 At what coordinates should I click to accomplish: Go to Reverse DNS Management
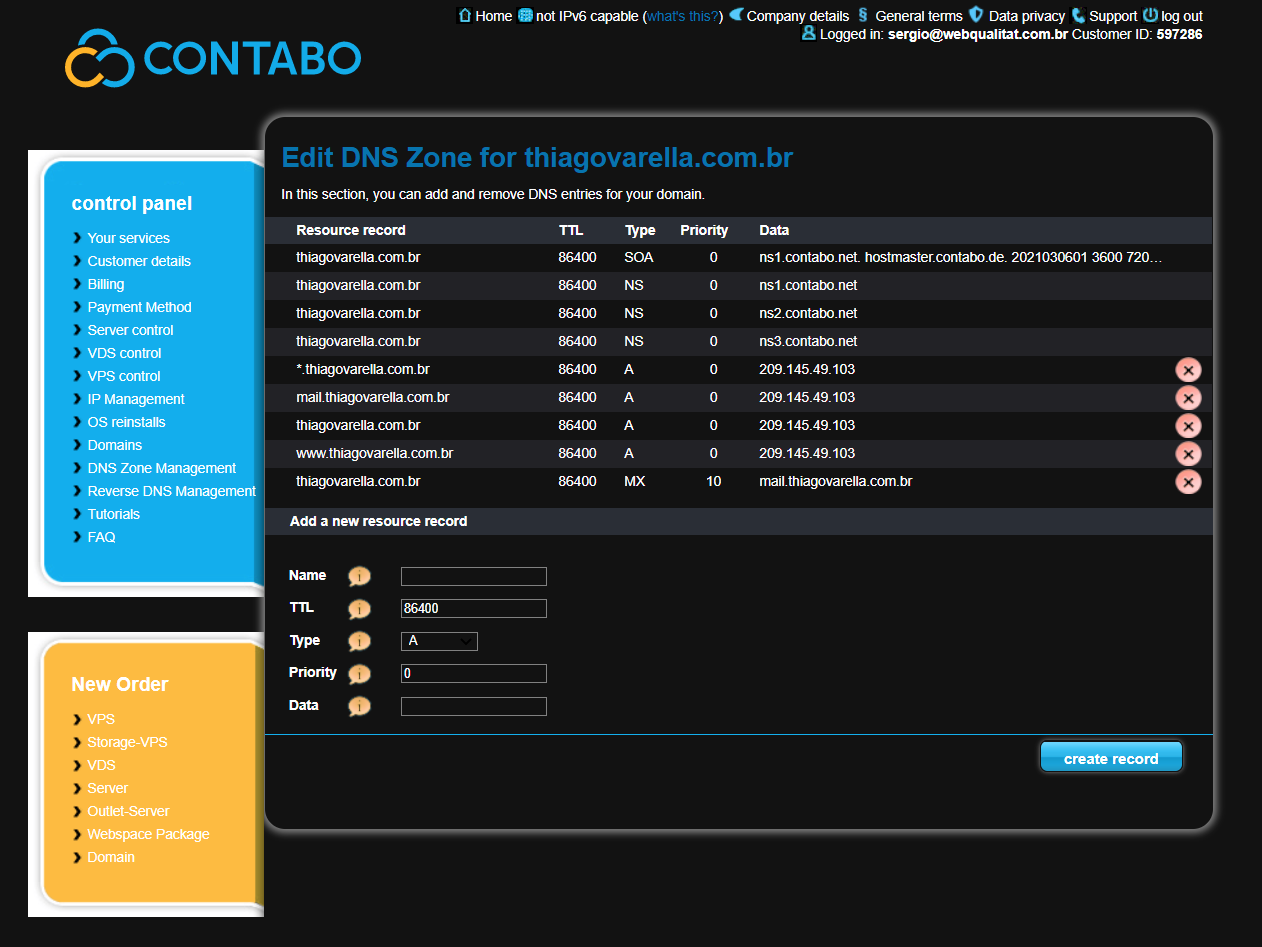point(171,491)
